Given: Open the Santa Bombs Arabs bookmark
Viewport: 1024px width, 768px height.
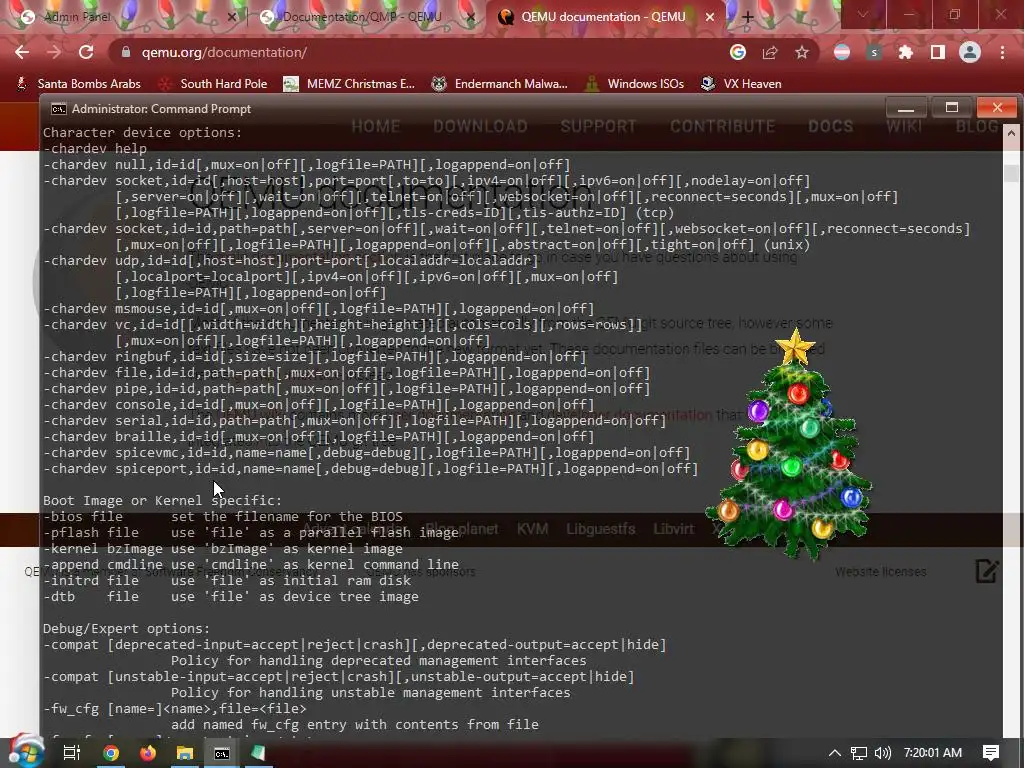Looking at the screenshot, I should (x=79, y=84).
